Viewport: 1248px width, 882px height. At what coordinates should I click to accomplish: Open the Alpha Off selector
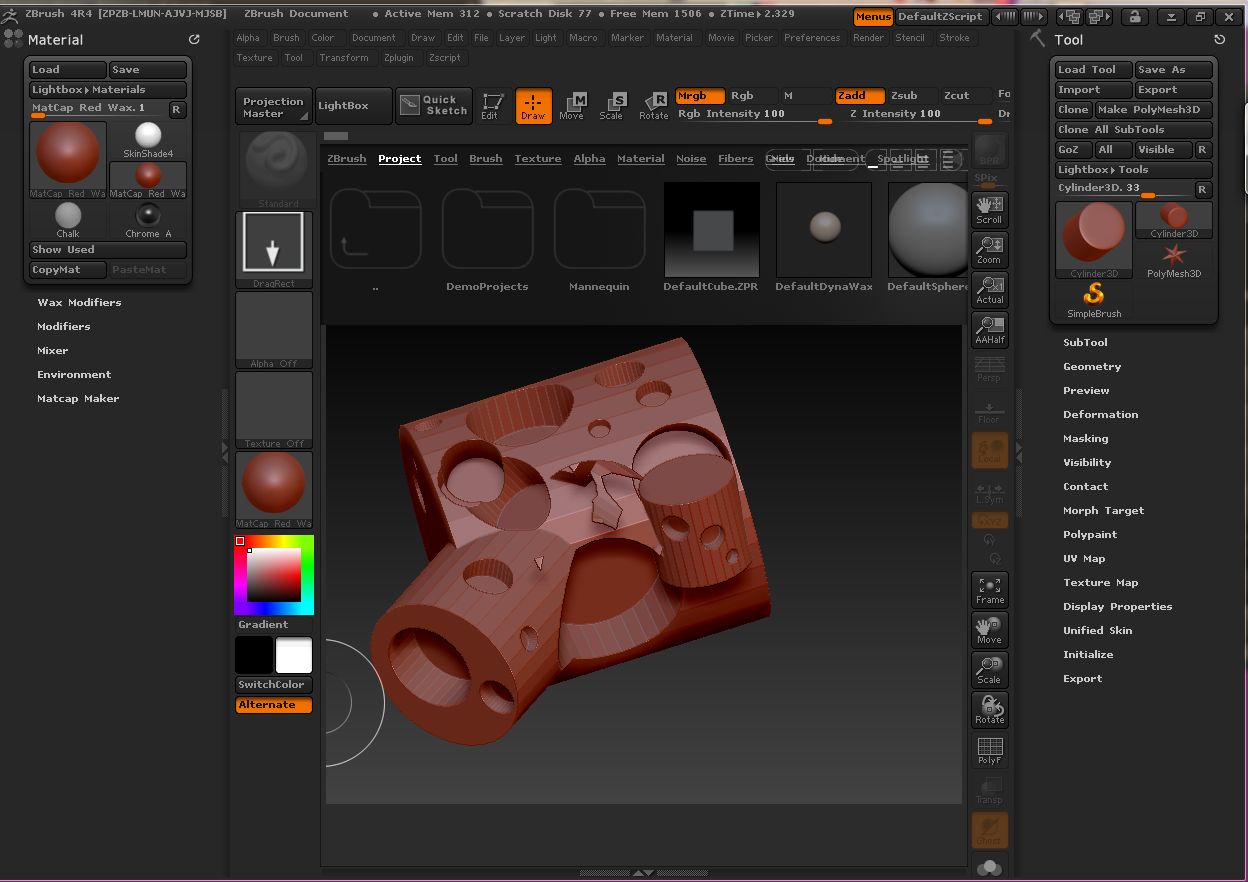point(274,329)
